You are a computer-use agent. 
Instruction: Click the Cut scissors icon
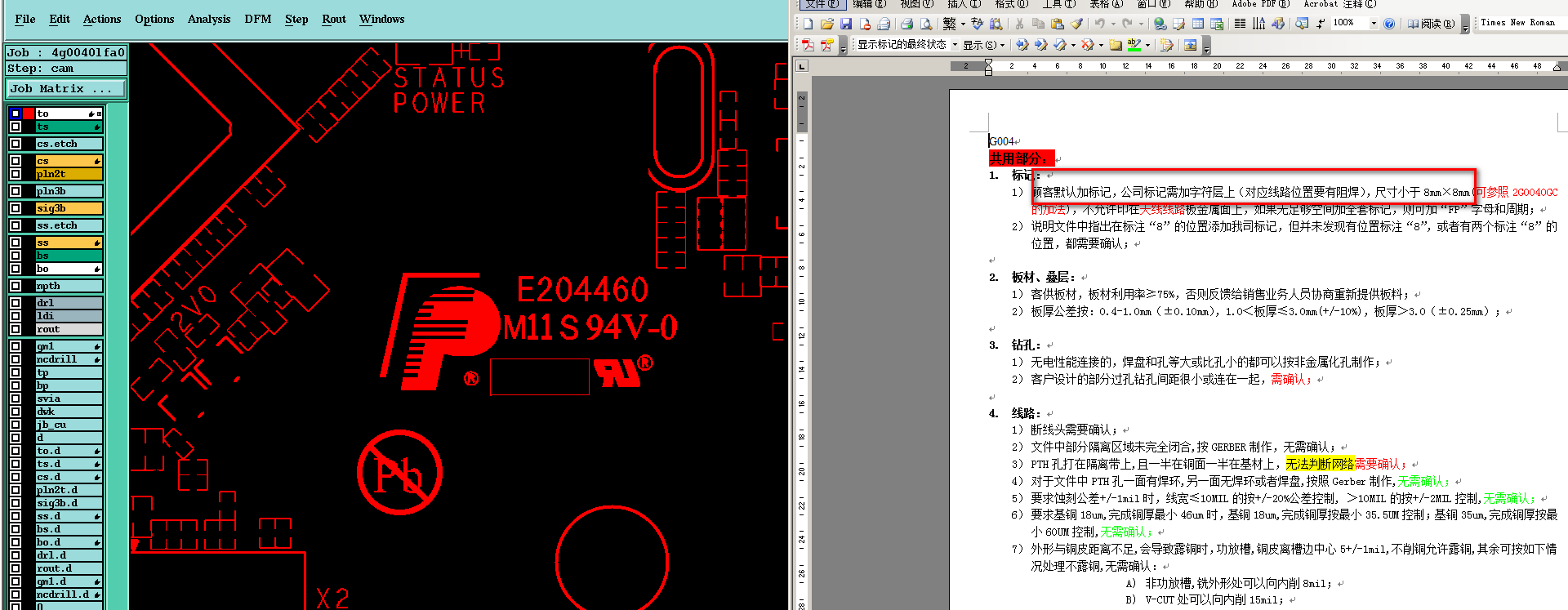(1019, 24)
